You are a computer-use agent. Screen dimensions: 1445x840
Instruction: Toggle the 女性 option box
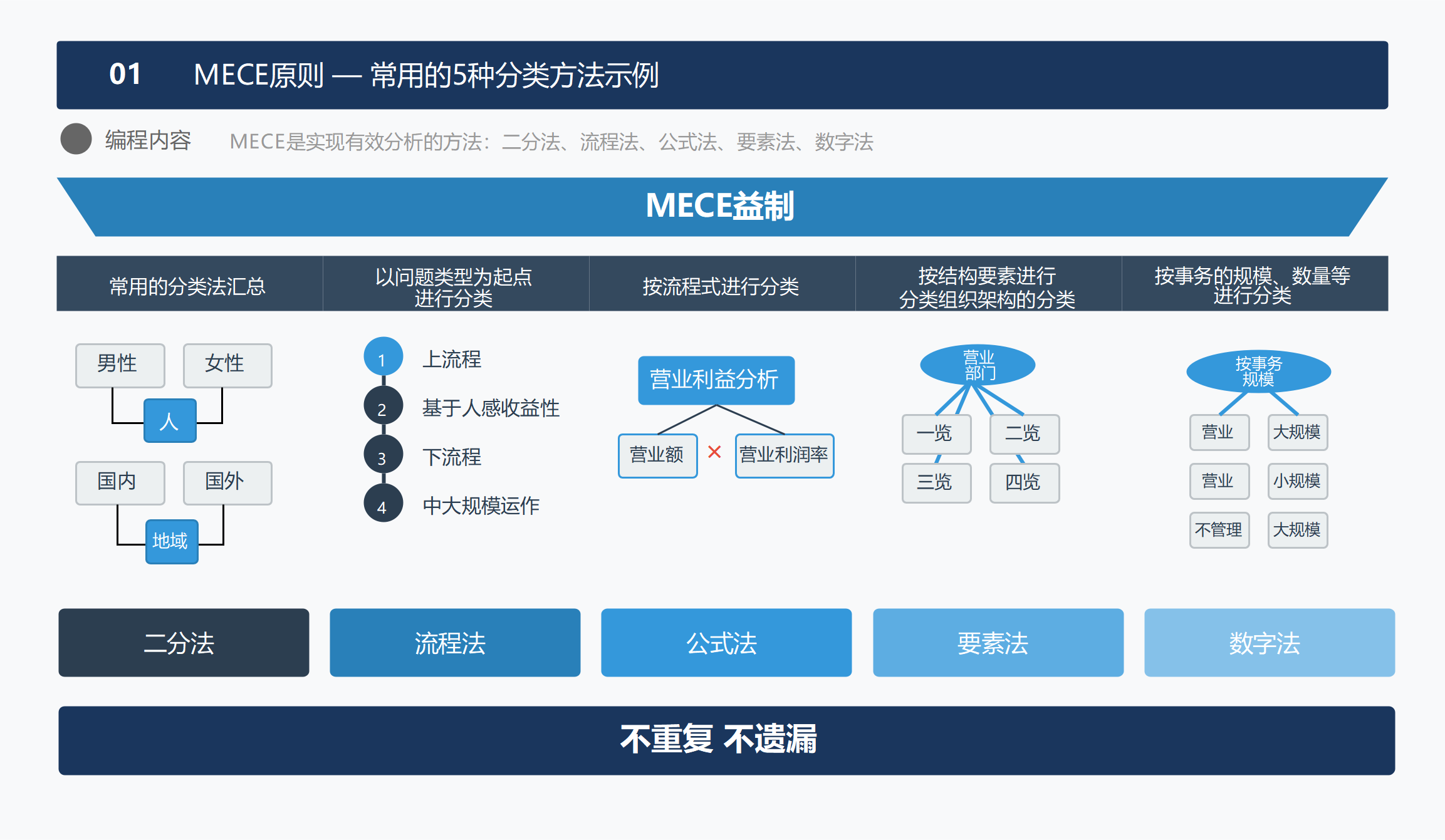click(x=227, y=365)
